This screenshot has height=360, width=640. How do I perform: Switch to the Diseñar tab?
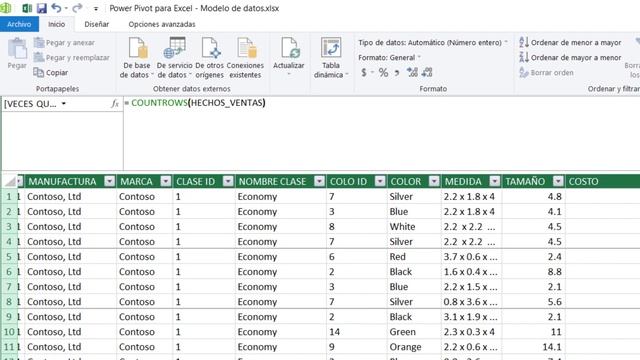pyautogui.click(x=97, y=24)
